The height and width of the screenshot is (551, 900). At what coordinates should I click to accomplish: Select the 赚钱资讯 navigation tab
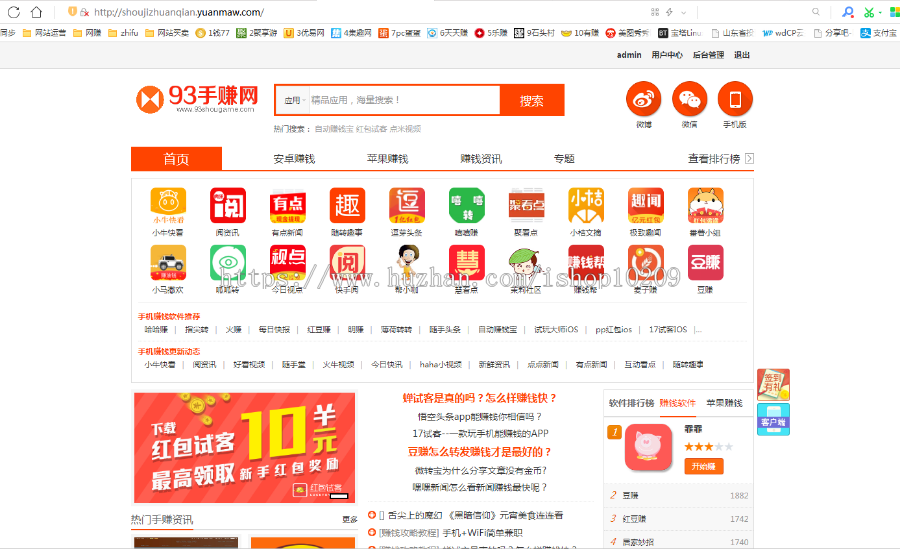481,158
